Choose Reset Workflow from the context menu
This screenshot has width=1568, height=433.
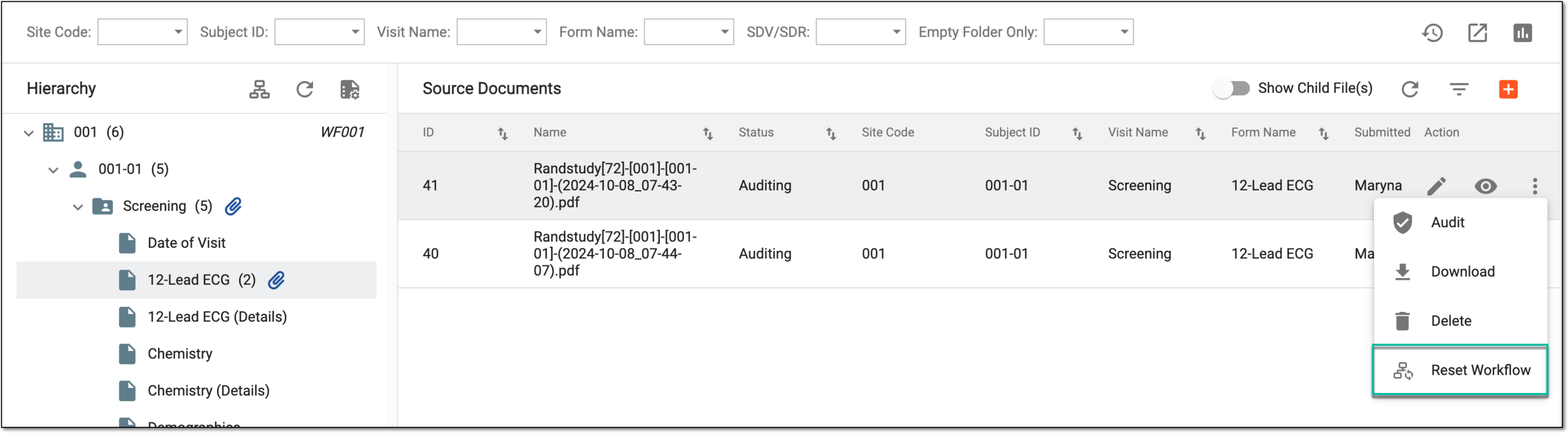(1460, 370)
